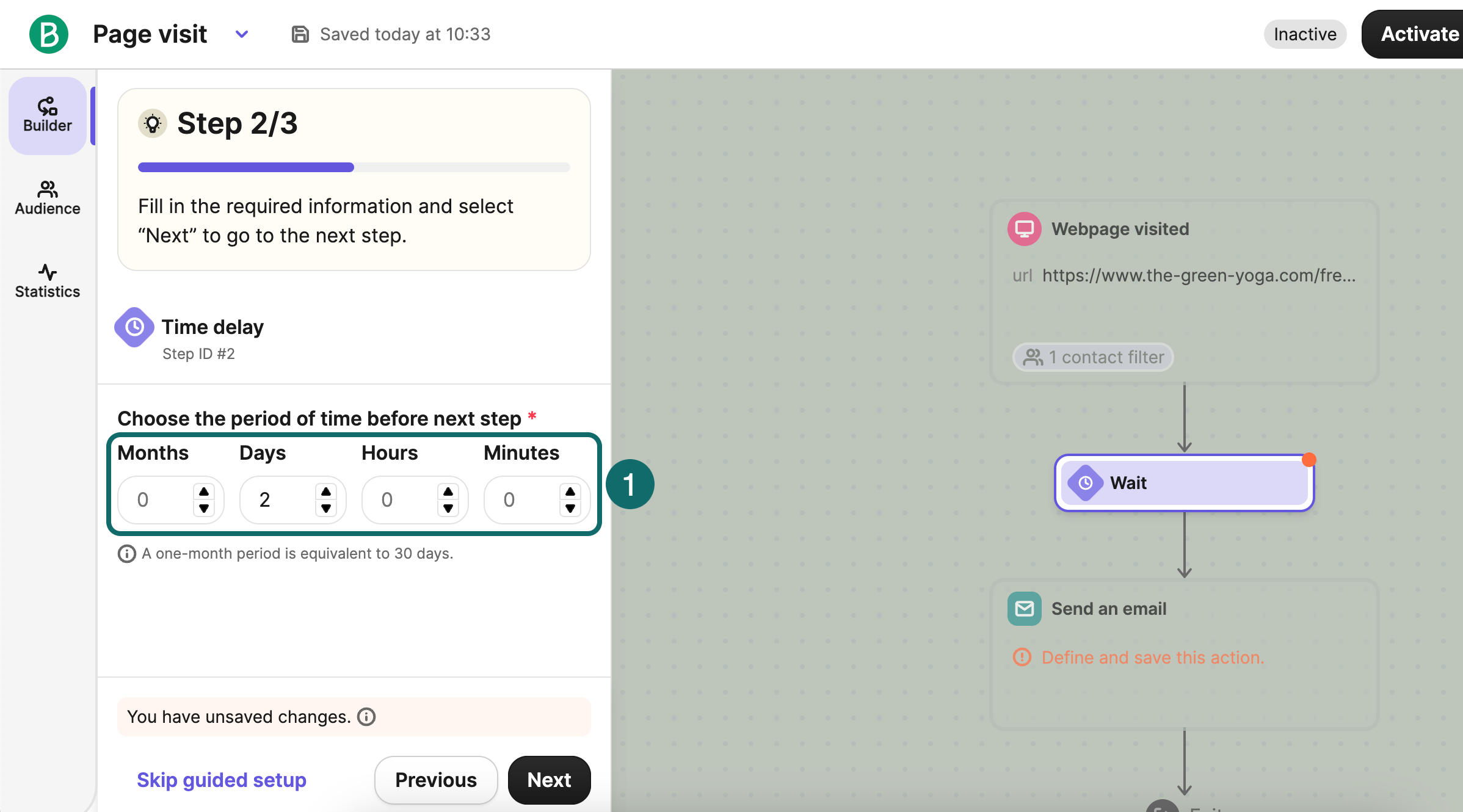Click Skip guided setup link
Screen dimensions: 1463x812
click(x=221, y=780)
